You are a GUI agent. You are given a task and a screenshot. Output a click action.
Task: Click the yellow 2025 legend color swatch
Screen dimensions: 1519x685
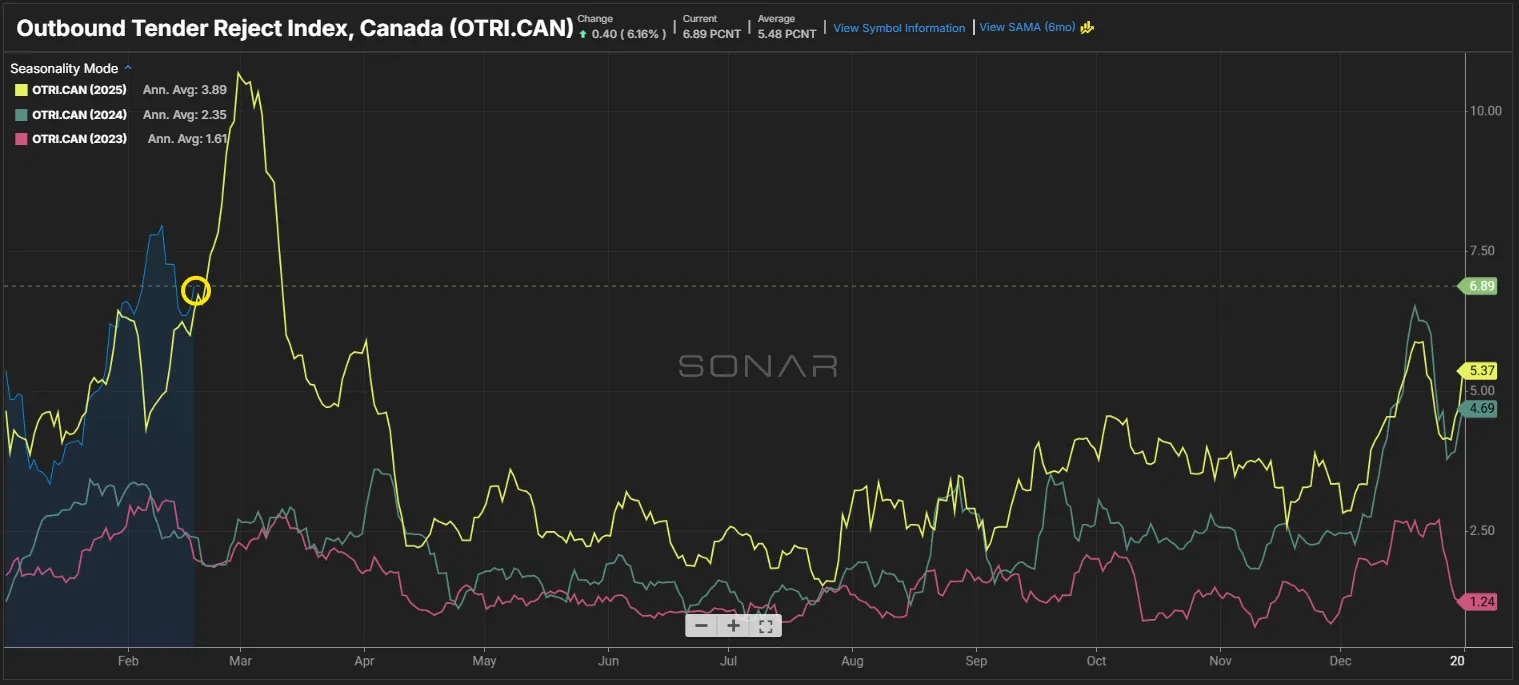(x=21, y=90)
